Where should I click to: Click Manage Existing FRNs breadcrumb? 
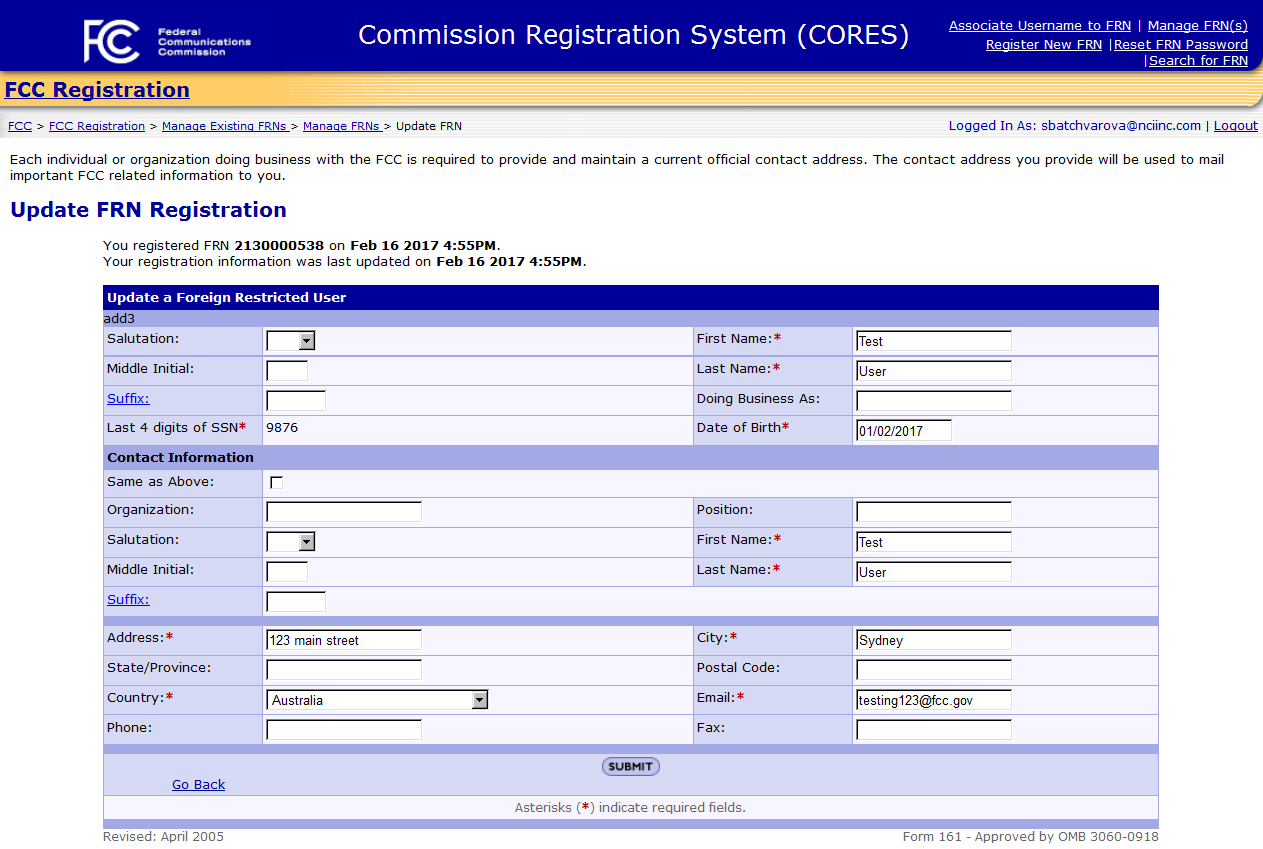pos(225,126)
